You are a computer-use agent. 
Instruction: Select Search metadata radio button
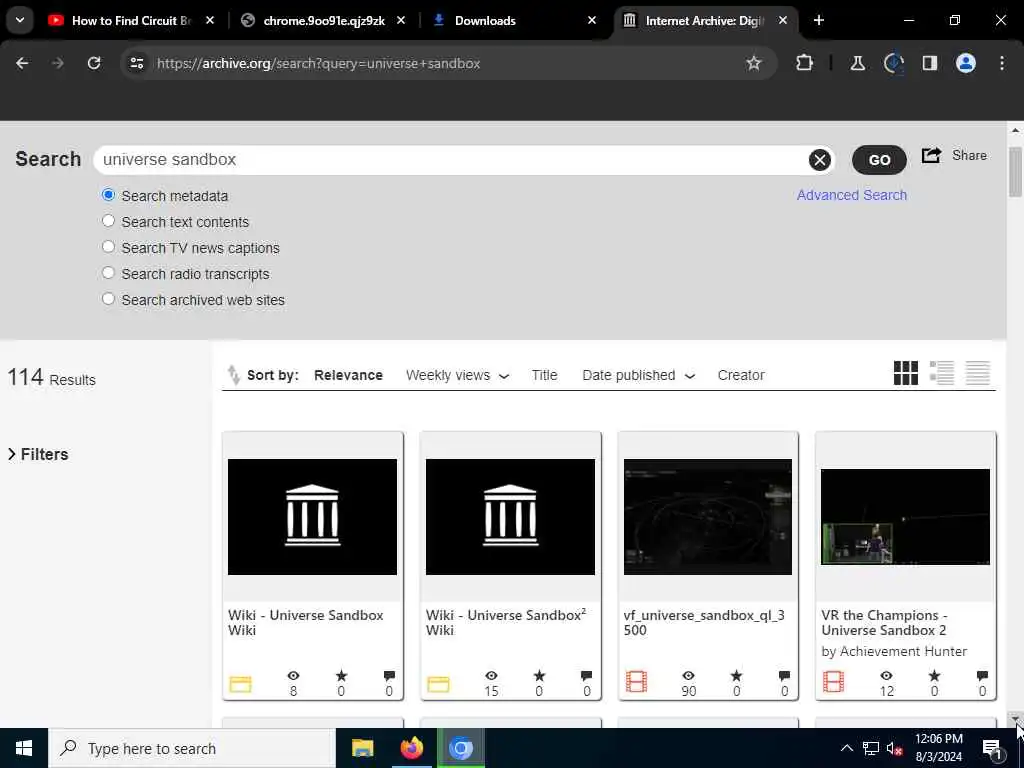tap(108, 195)
